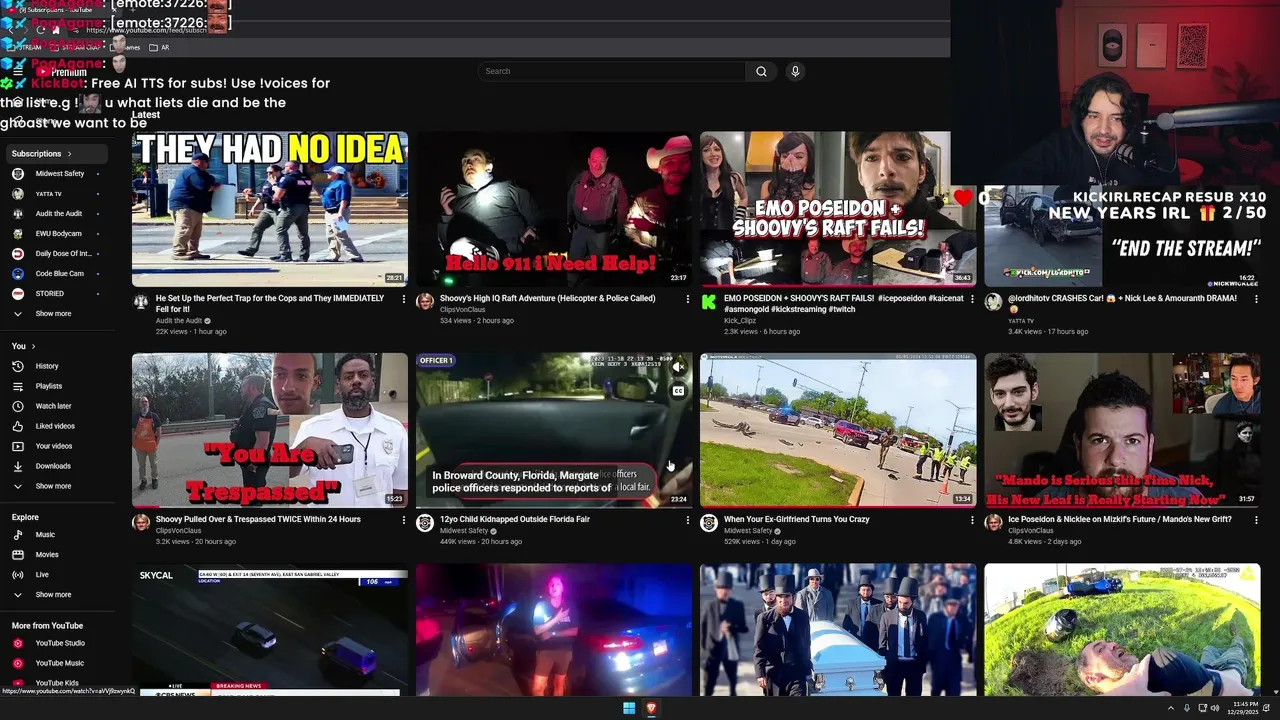Open title When Your Ex-Girlfriend Turns You Crazy
The height and width of the screenshot is (720, 1280).
tap(796, 520)
